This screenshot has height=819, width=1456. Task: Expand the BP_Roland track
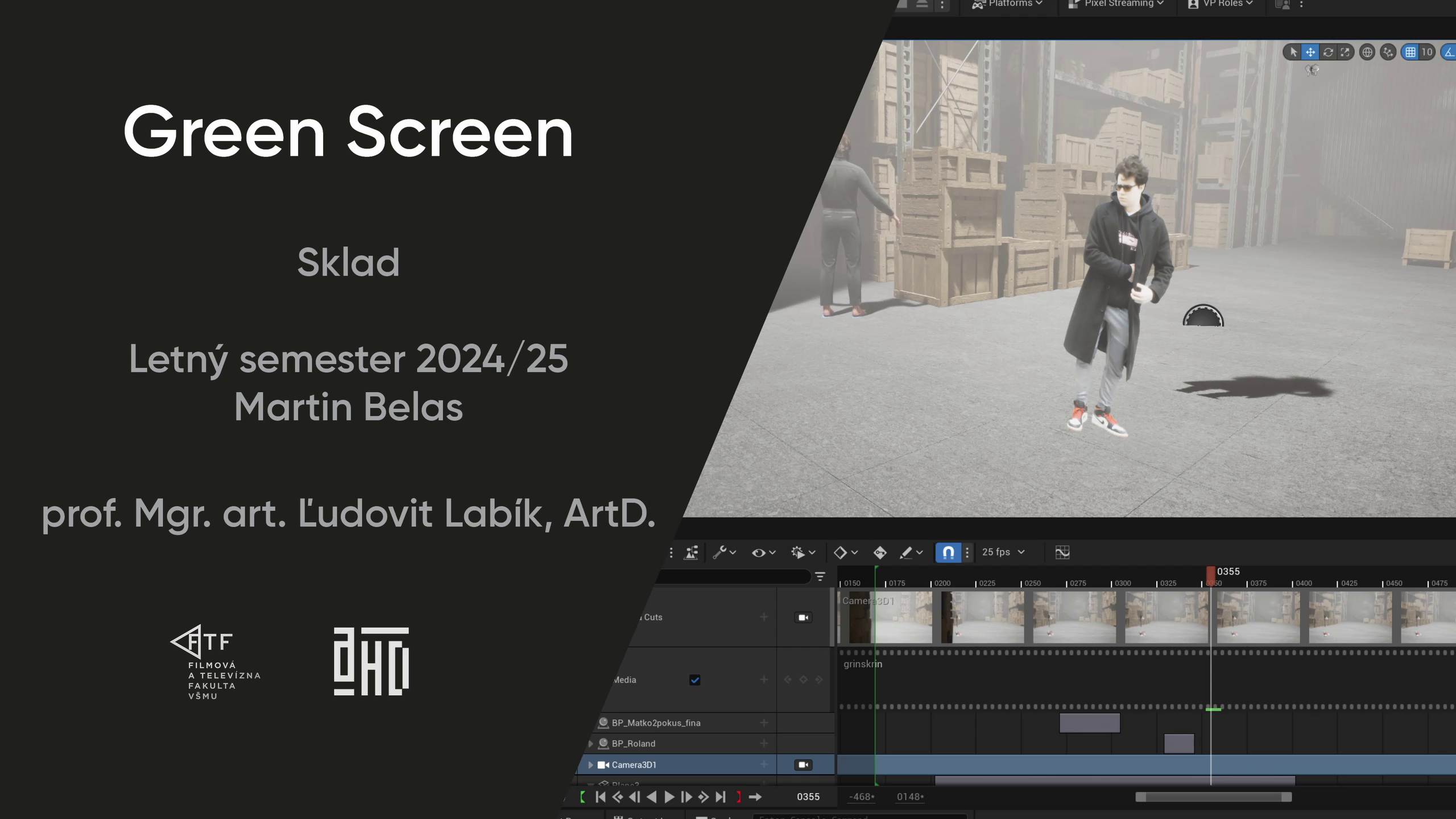[x=590, y=743]
